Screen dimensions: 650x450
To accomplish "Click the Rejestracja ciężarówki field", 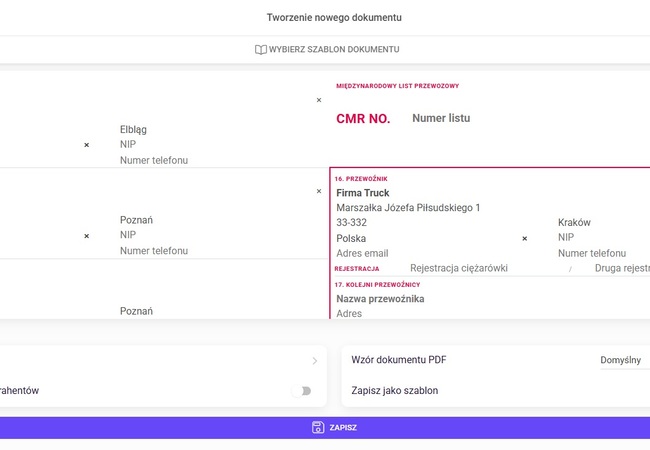I will pos(459,268).
